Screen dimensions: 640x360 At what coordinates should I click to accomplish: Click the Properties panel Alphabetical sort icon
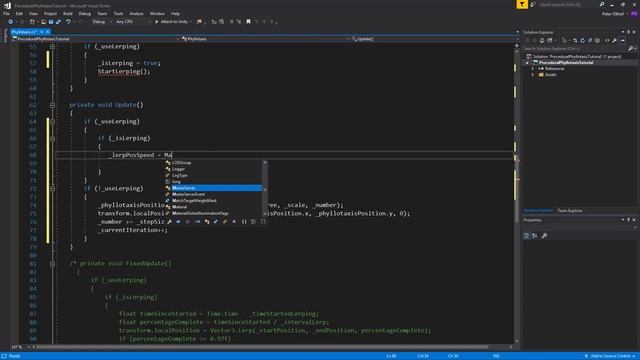(534, 236)
